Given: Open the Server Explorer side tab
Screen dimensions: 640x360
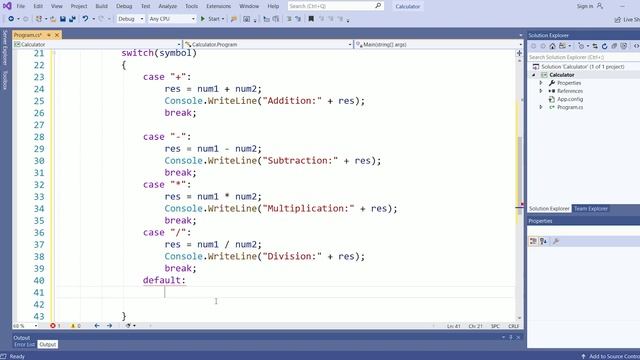Looking at the screenshot, I should (x=5, y=47).
